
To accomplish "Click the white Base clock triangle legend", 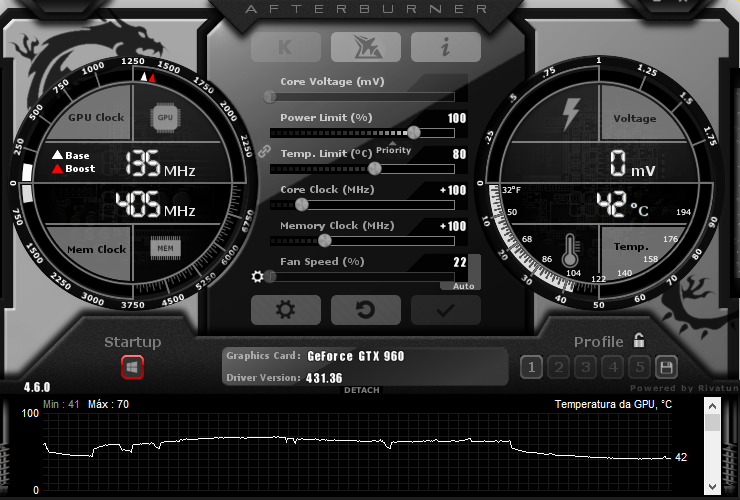I will (57, 155).
